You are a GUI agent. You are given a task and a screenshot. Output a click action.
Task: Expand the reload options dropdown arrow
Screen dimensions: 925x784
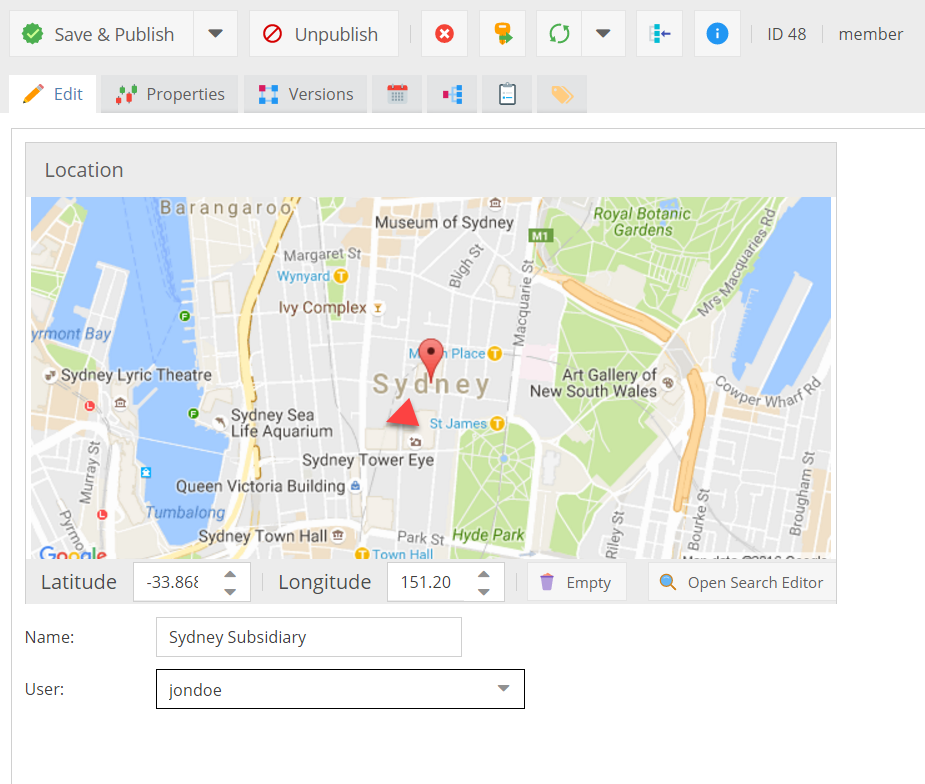tap(603, 34)
